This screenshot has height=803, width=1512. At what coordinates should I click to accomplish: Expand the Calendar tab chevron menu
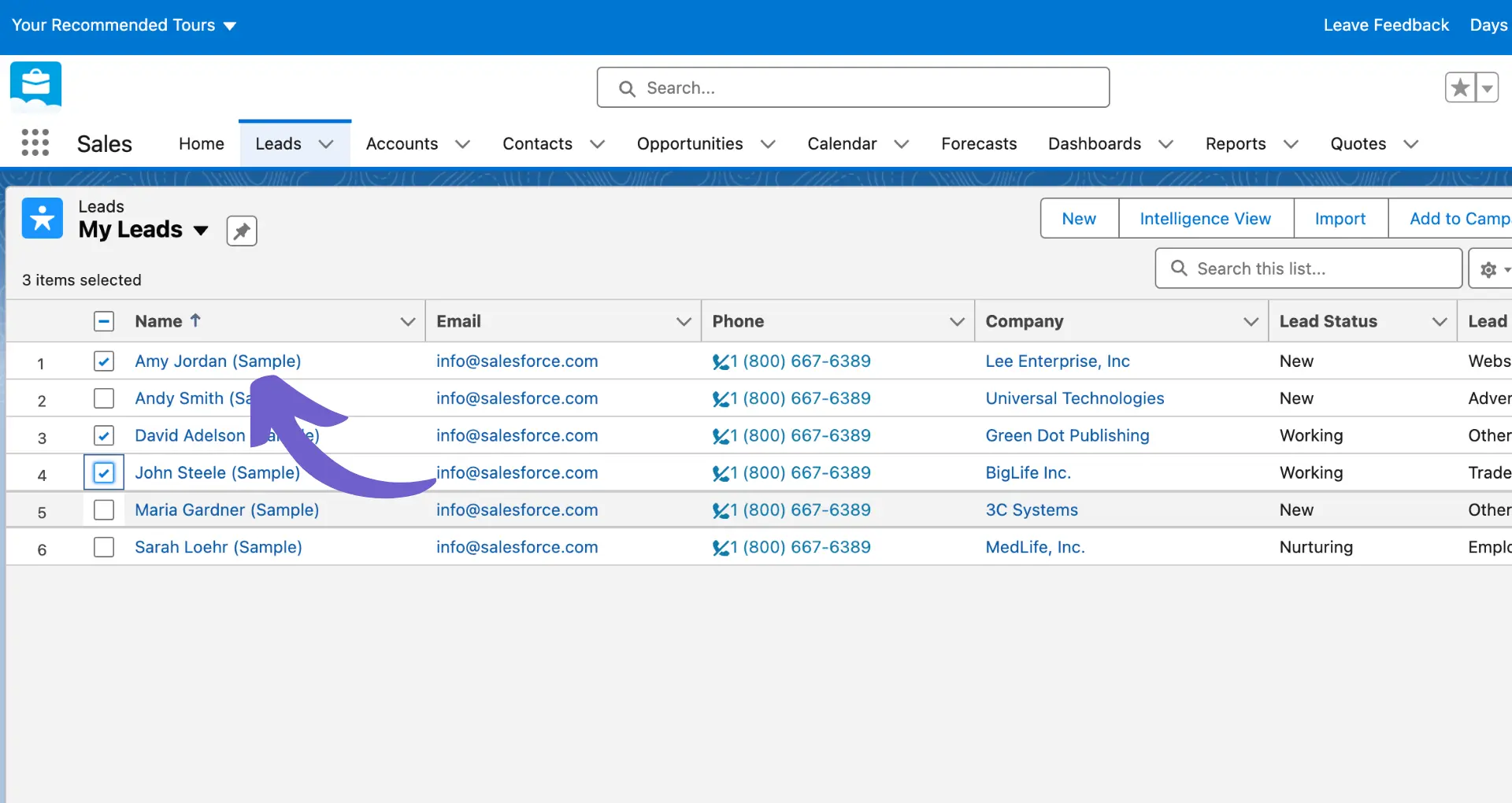click(902, 144)
